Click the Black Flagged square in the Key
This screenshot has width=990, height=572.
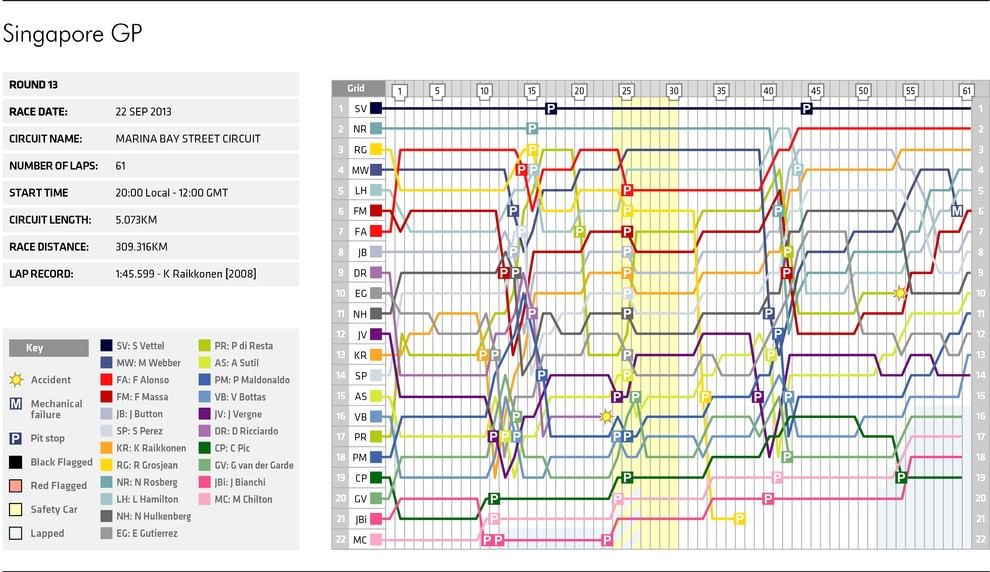pyautogui.click(x=15, y=462)
